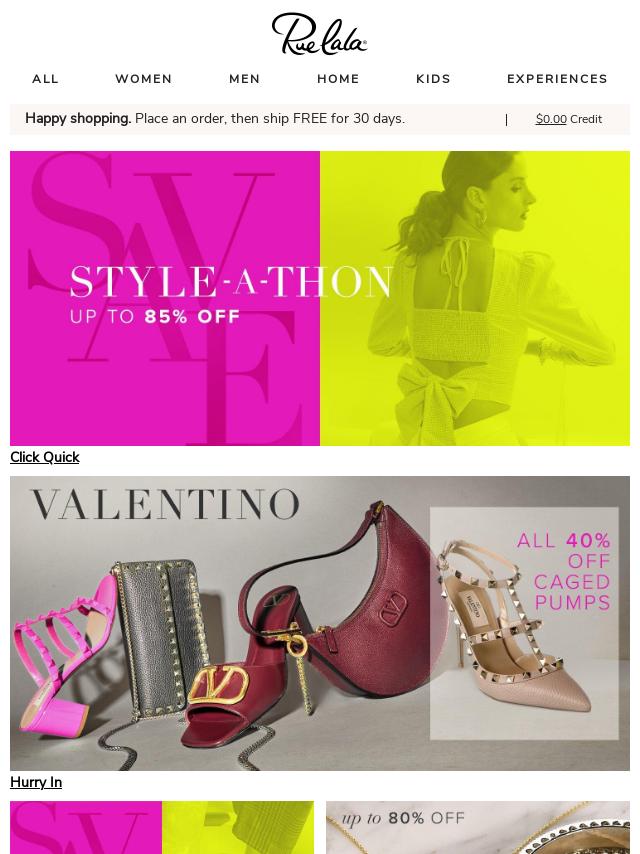Browse the KIDS category
Viewport: 640px width, 854px height.
433,79
